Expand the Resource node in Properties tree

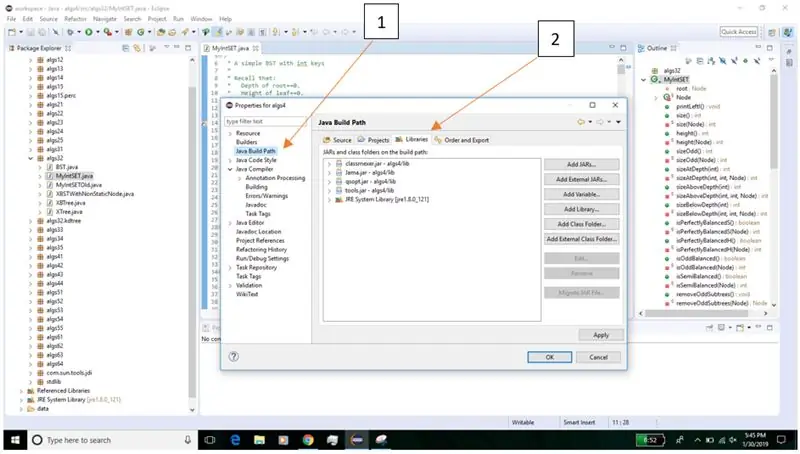pyautogui.click(x=230, y=133)
